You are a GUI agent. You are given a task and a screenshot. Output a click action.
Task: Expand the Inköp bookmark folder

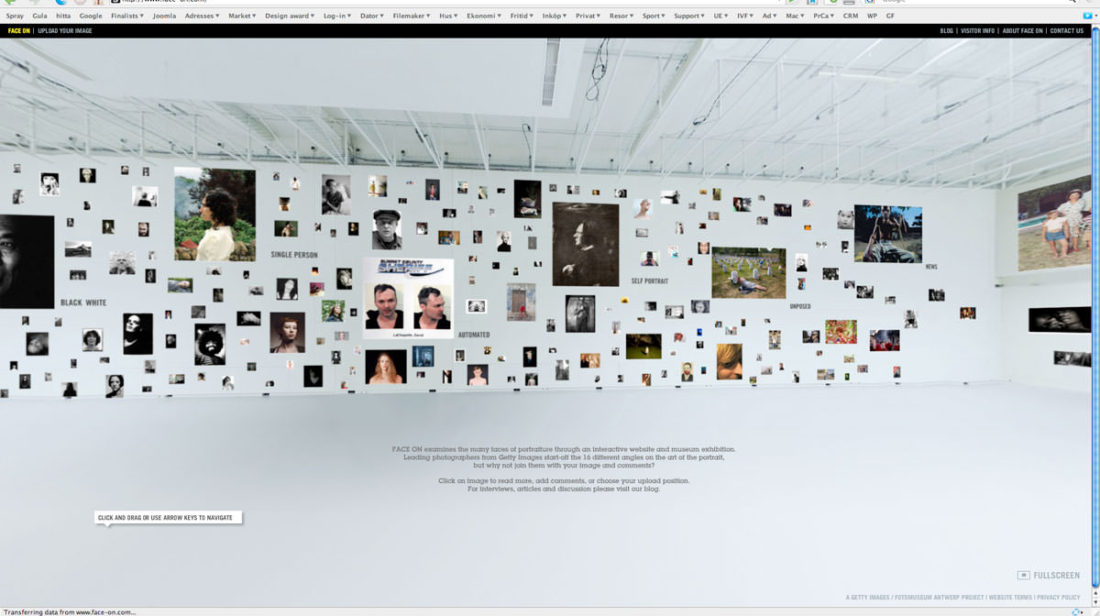(554, 15)
